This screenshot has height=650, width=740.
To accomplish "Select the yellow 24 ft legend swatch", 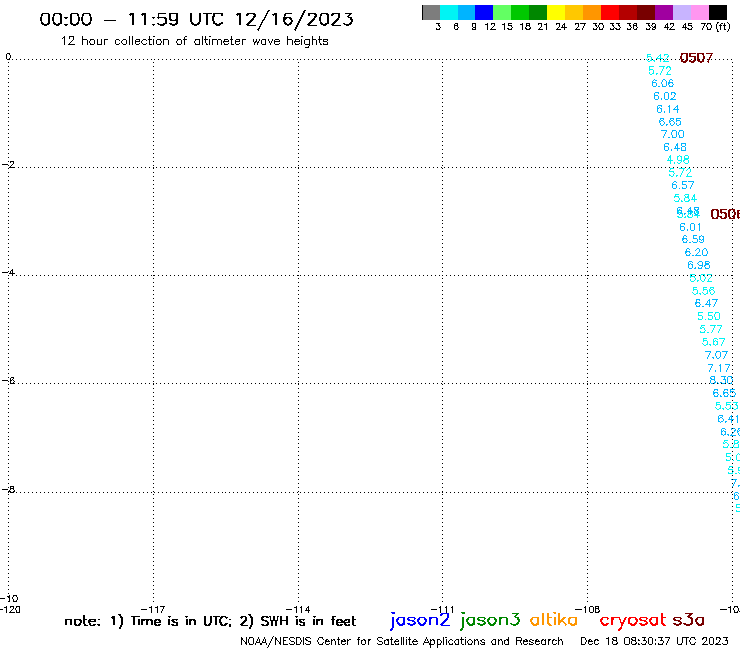I will (556, 12).
